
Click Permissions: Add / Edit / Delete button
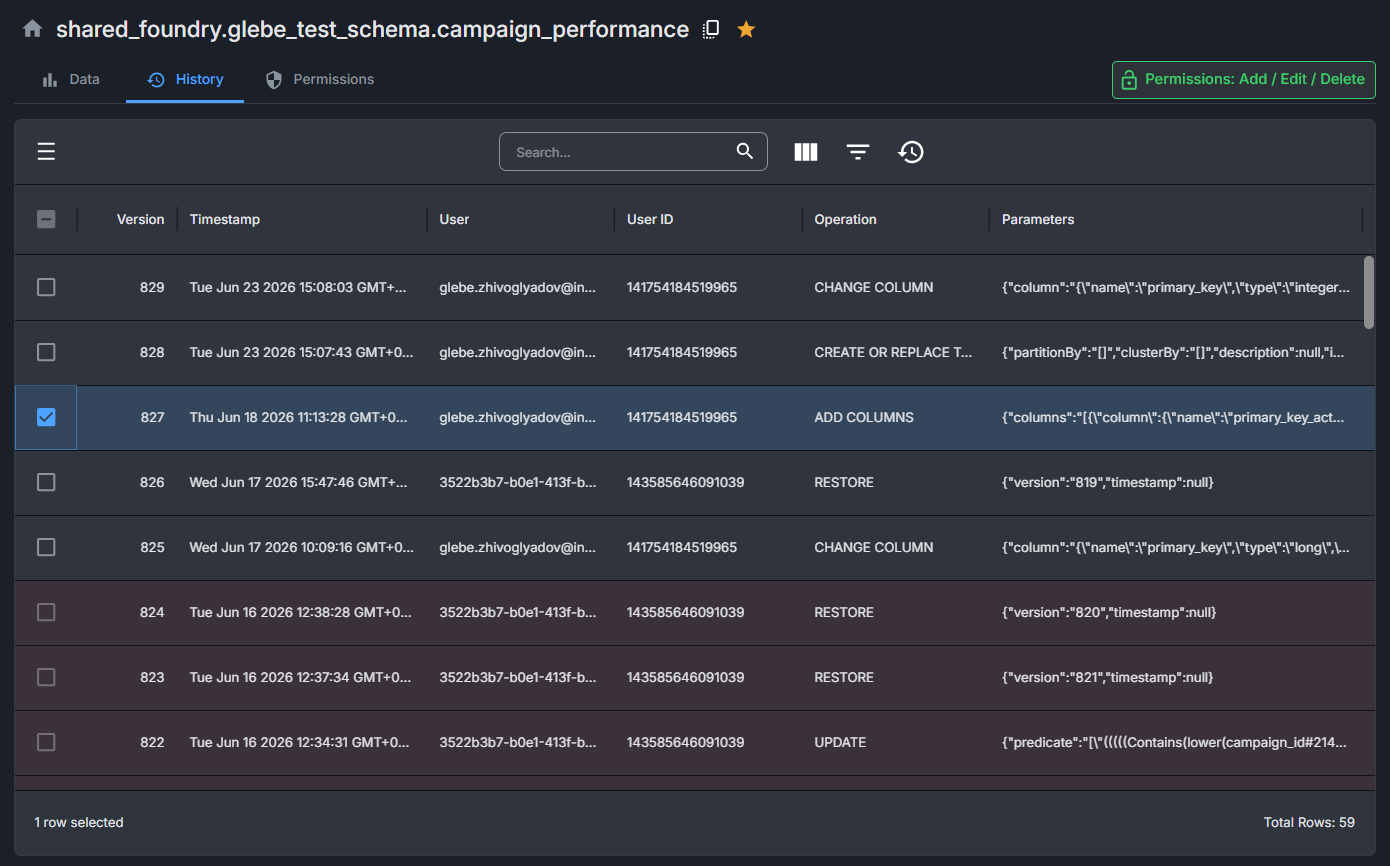[x=1244, y=79]
